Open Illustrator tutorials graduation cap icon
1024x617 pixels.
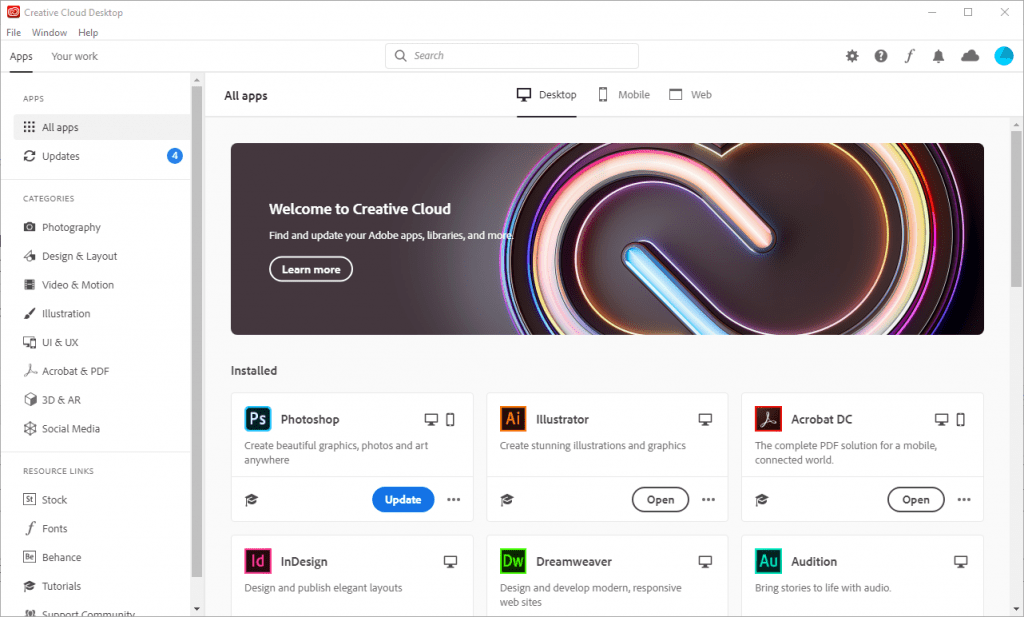pos(507,499)
